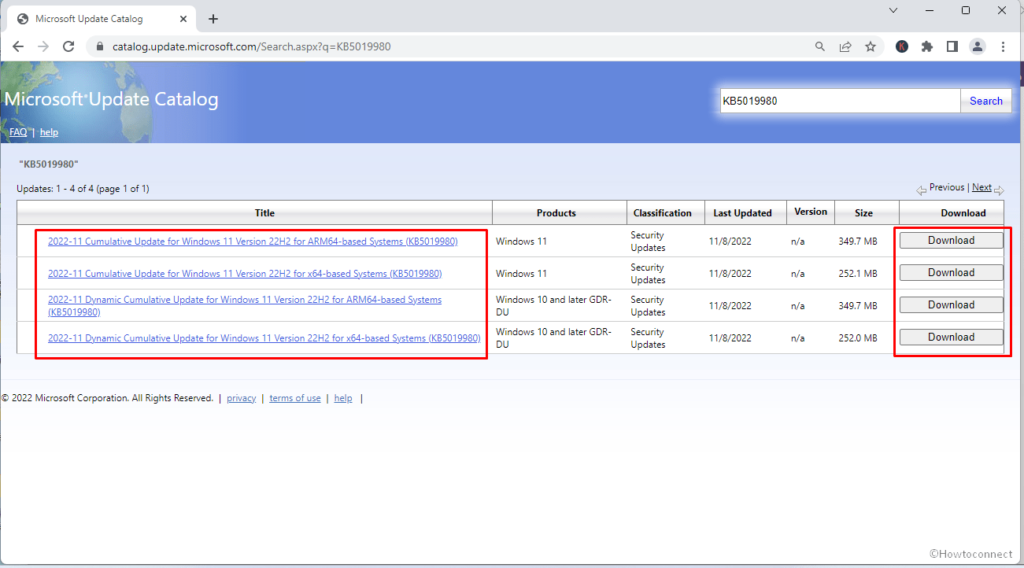1024x568 pixels.
Task: Share this page using the share icon
Action: point(845,46)
